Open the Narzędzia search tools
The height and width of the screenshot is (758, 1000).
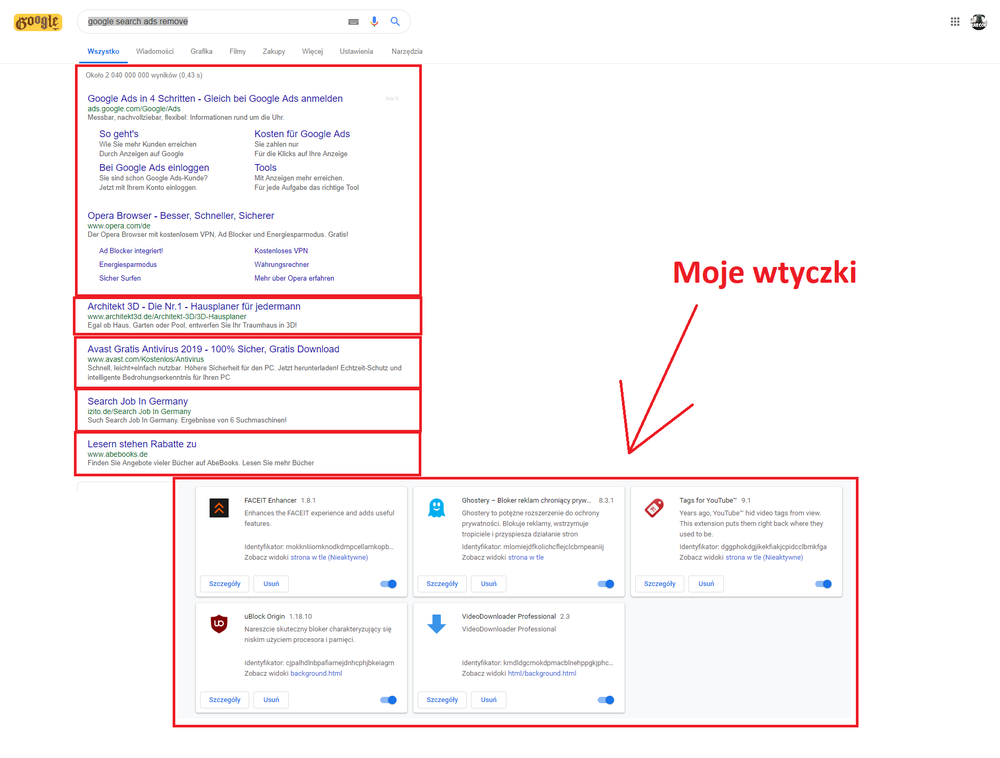coord(407,52)
